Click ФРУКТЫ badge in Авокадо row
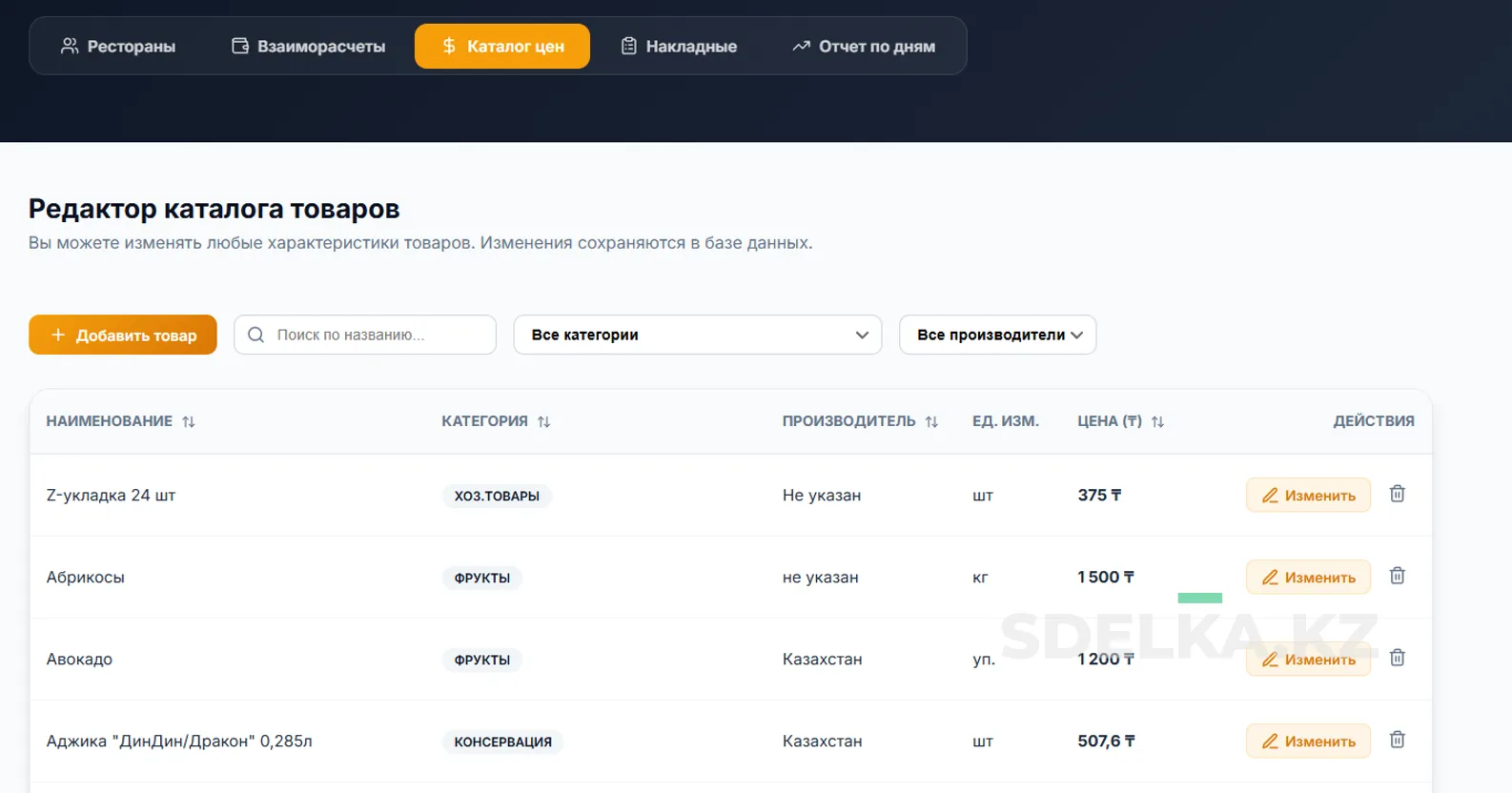Image resolution: width=1512 pixels, height=793 pixels. click(482, 660)
